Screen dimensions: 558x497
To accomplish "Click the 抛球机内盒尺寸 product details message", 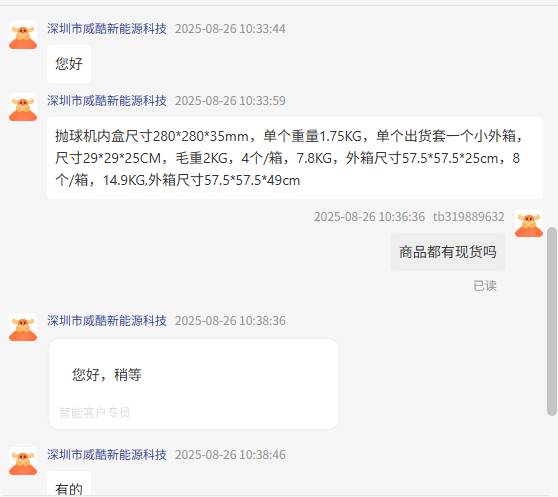I will pyautogui.click(x=295, y=158).
